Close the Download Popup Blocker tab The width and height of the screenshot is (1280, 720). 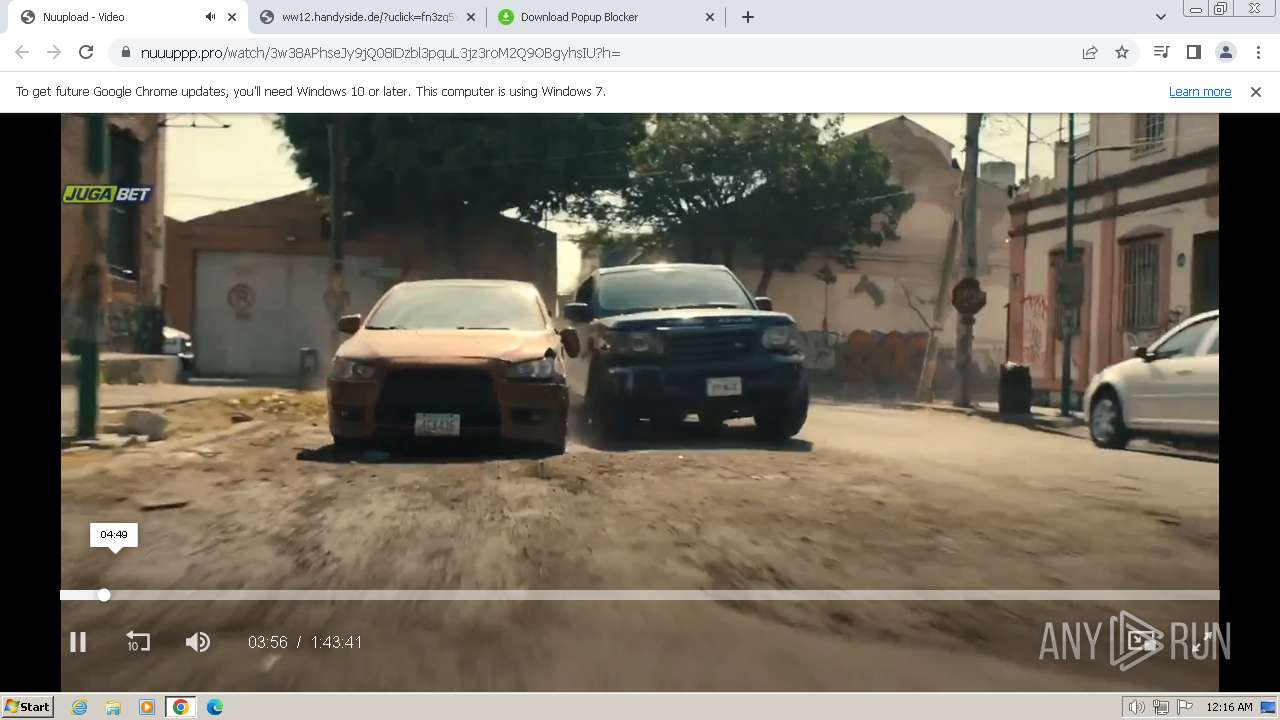[710, 17]
